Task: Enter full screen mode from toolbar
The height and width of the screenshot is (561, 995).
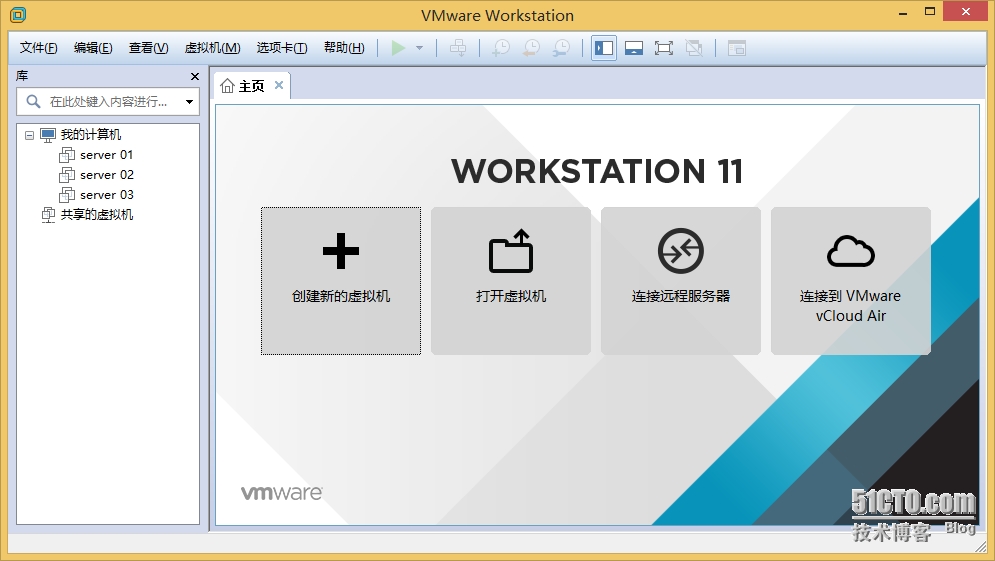Action: pyautogui.click(x=664, y=48)
